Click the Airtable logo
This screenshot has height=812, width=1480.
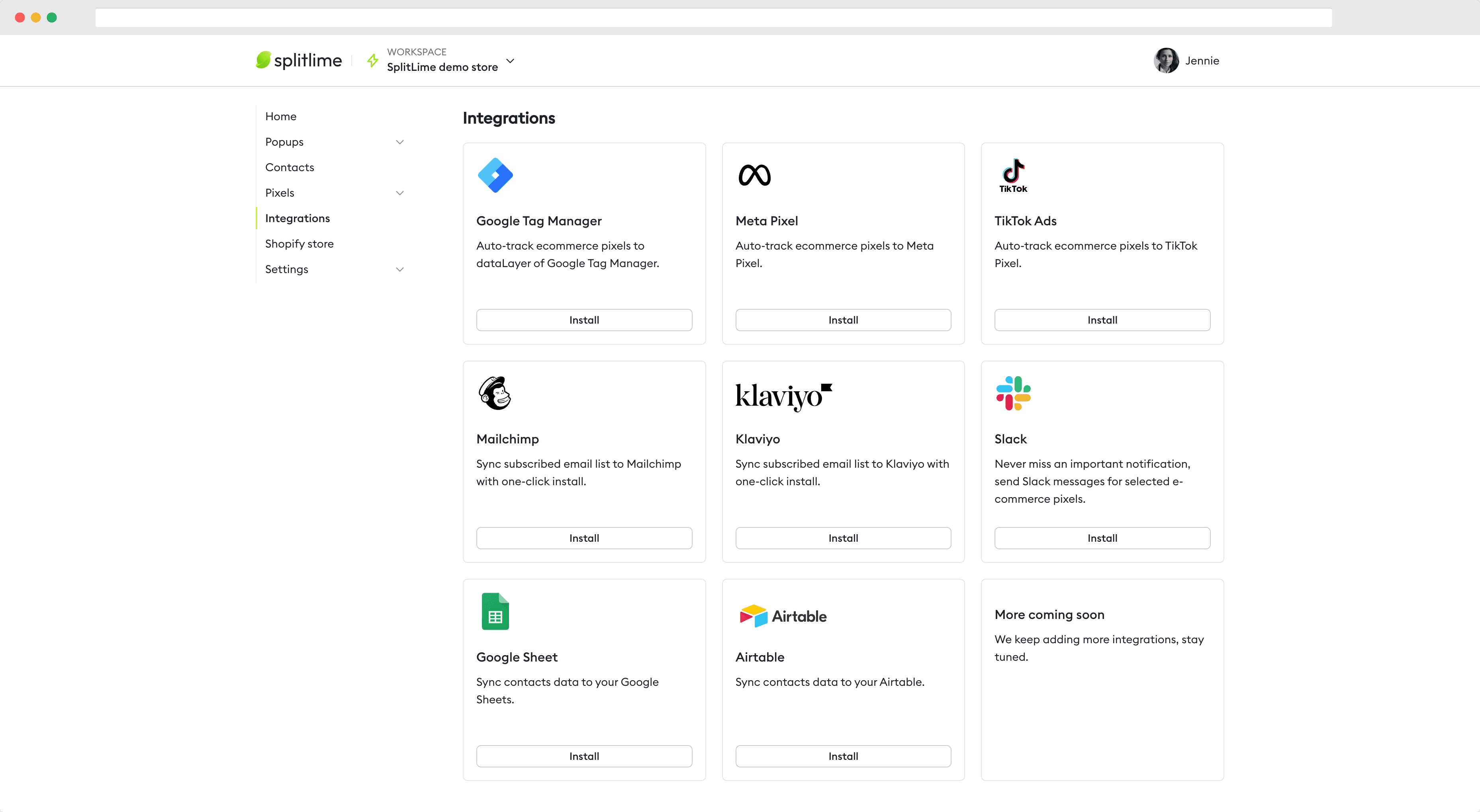(x=783, y=616)
